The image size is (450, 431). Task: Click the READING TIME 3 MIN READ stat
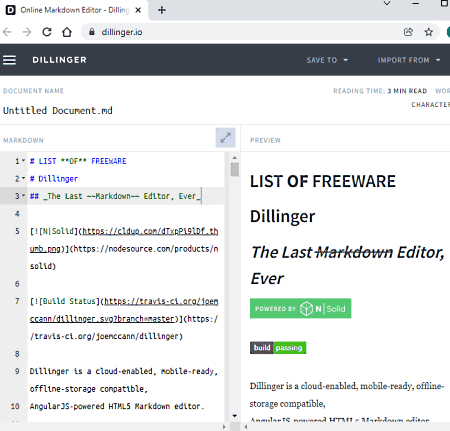tap(380, 91)
